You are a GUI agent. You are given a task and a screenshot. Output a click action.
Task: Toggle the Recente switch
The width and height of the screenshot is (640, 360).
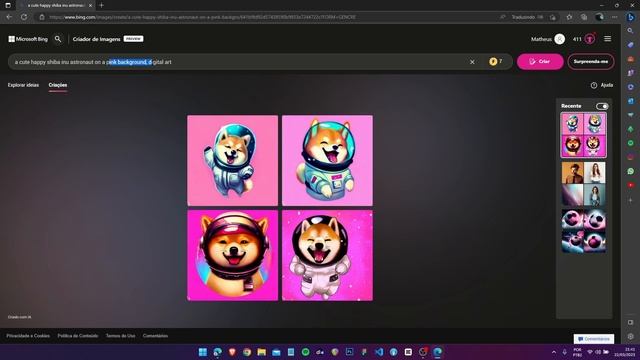tap(602, 106)
